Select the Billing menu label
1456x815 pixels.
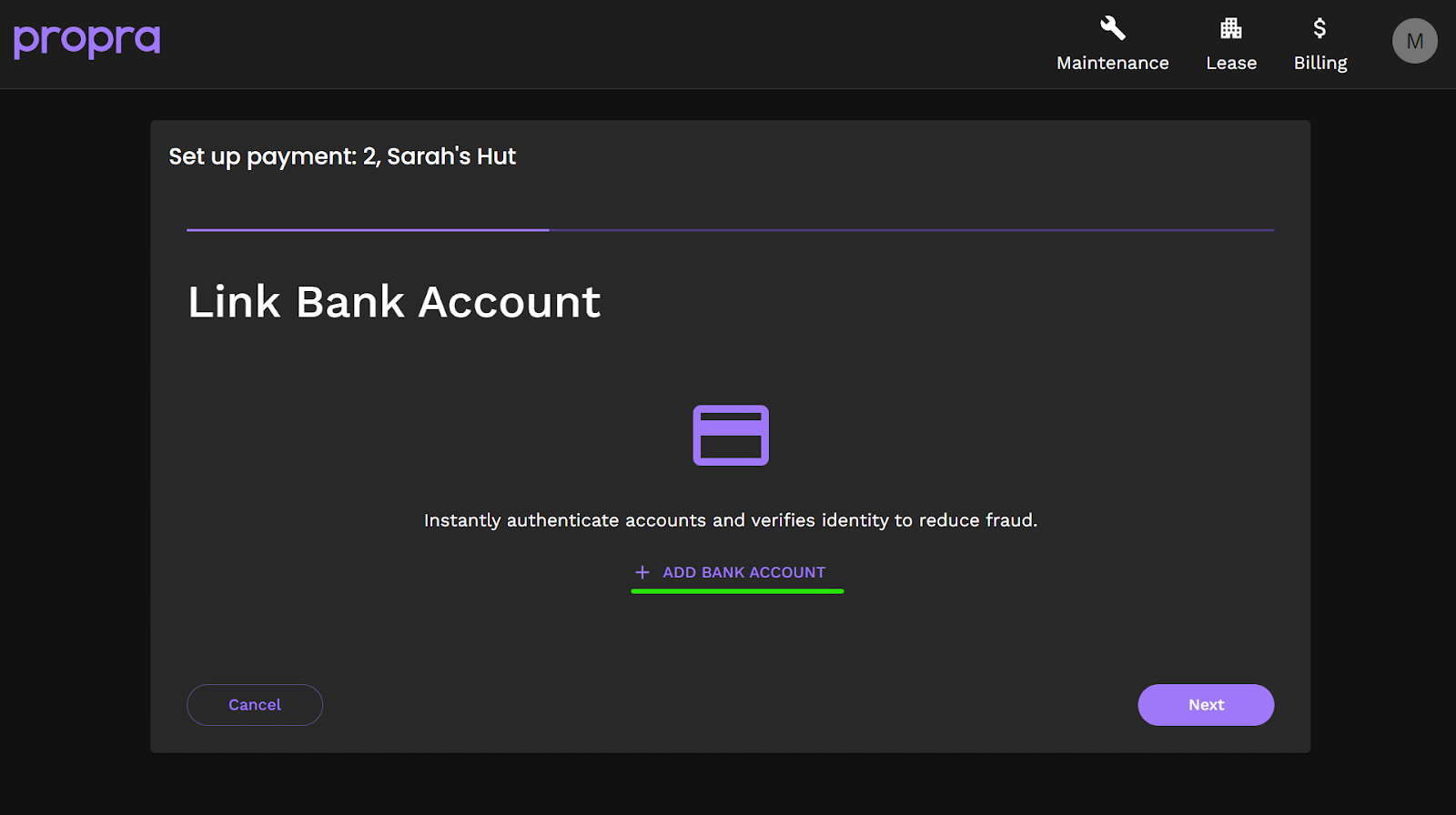(1320, 63)
